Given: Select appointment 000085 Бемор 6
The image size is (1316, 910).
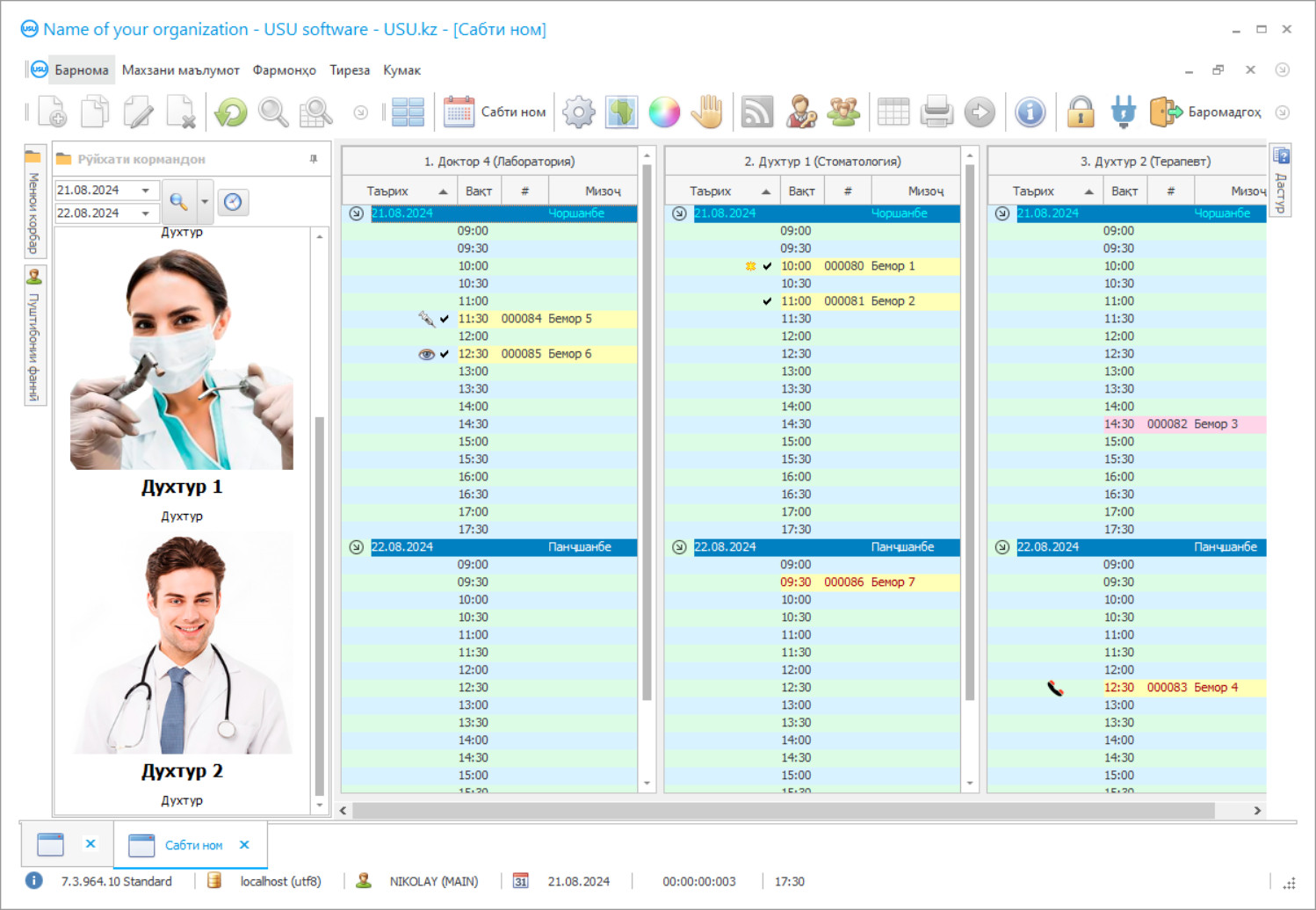Looking at the screenshot, I should pyautogui.click(x=546, y=354).
